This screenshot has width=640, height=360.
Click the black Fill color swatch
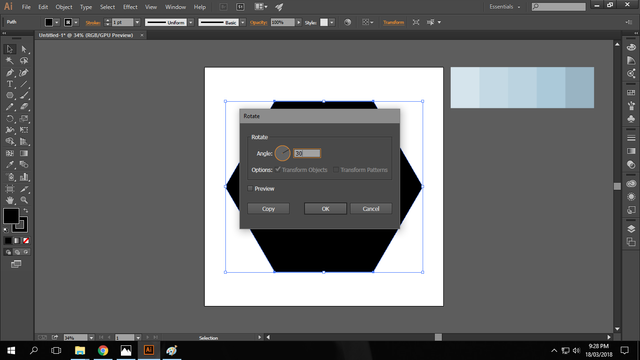11,216
